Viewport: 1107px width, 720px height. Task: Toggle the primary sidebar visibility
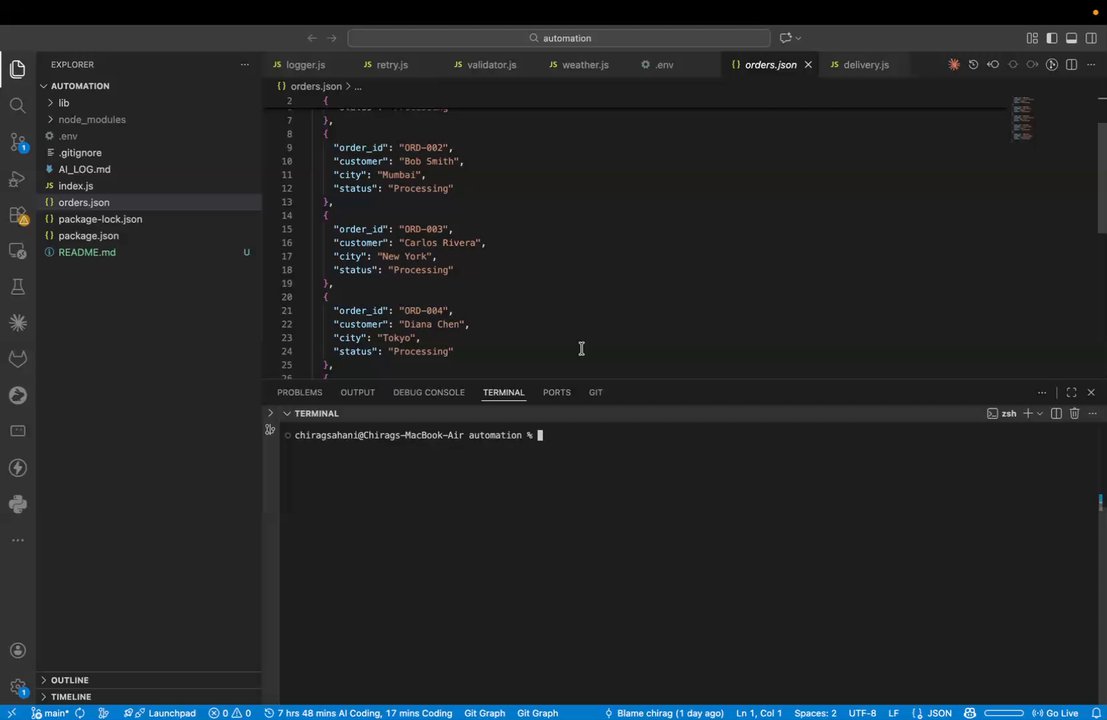coord(1051,38)
